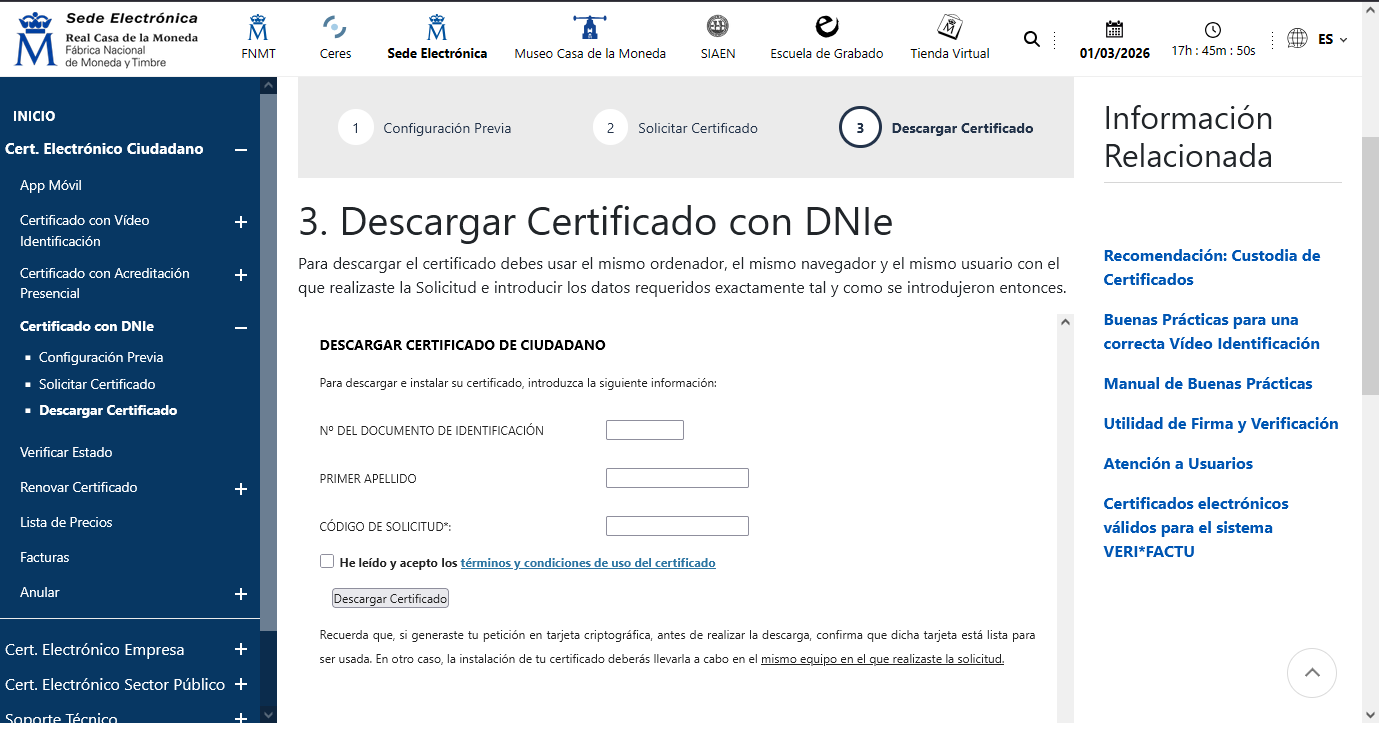Click the Primer Apellido input field
Screen dimensions: 1392x752
(x=677, y=478)
